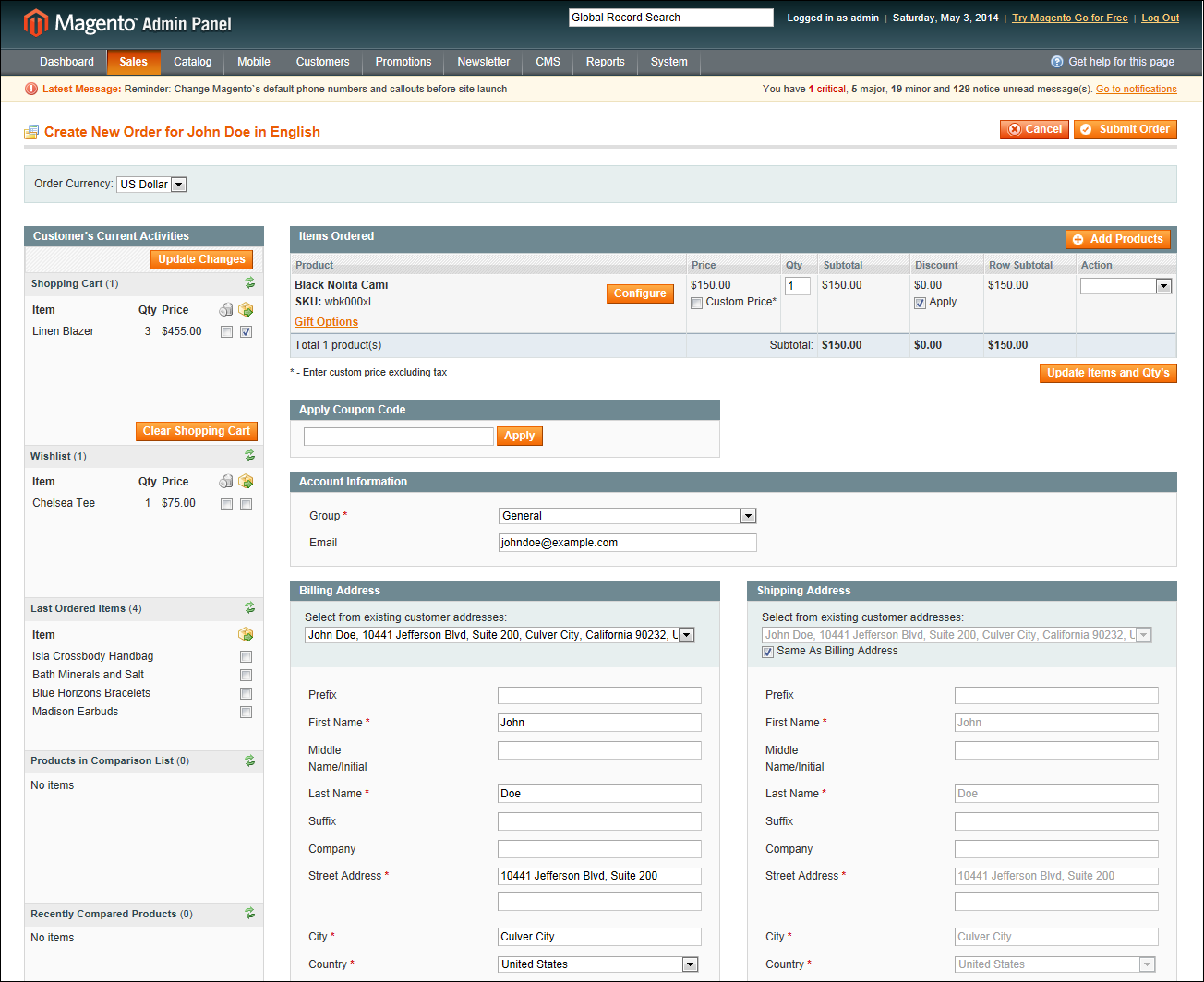
Task: Tick checkbox for Isla Crossbody Handbag
Action: 246,657
